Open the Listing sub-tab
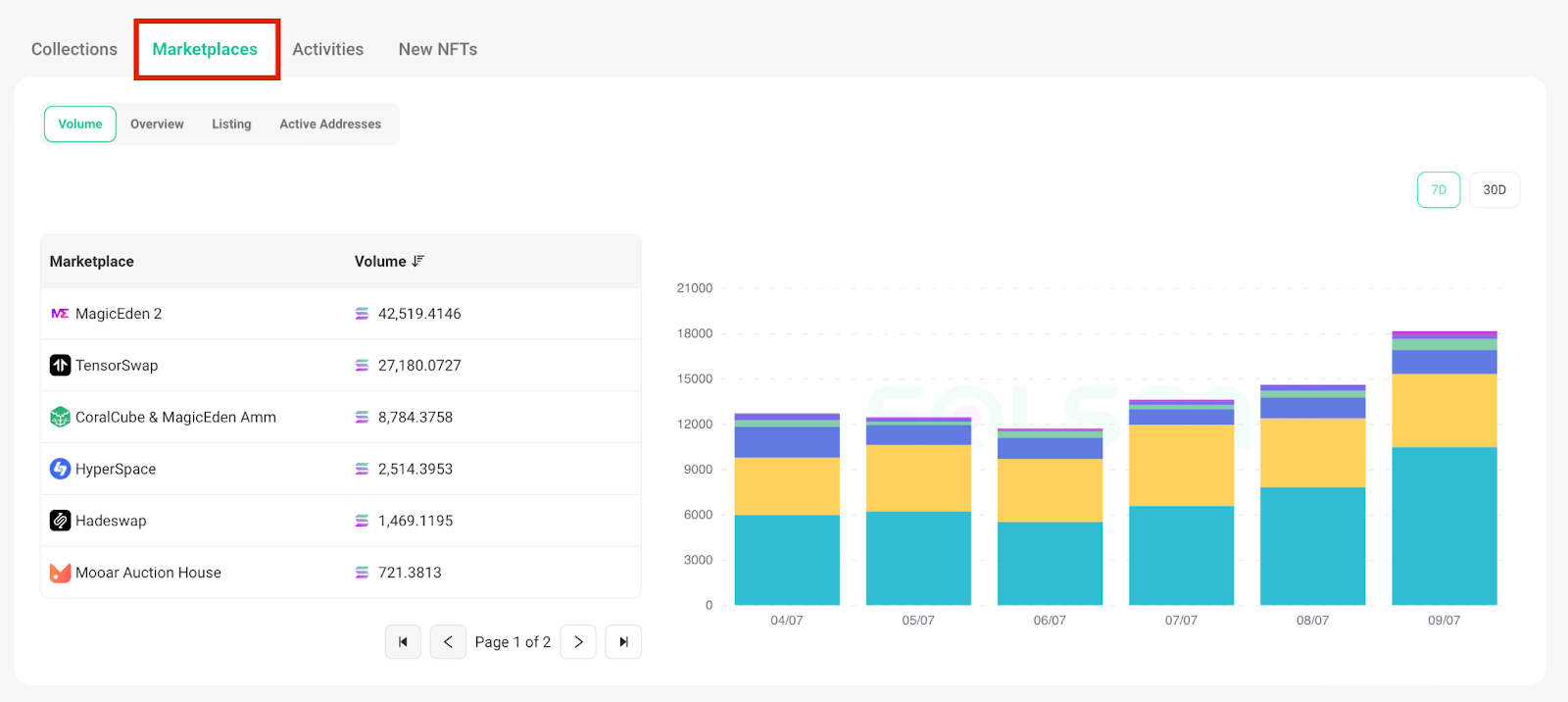Viewport: 1568px width, 702px height. [231, 125]
